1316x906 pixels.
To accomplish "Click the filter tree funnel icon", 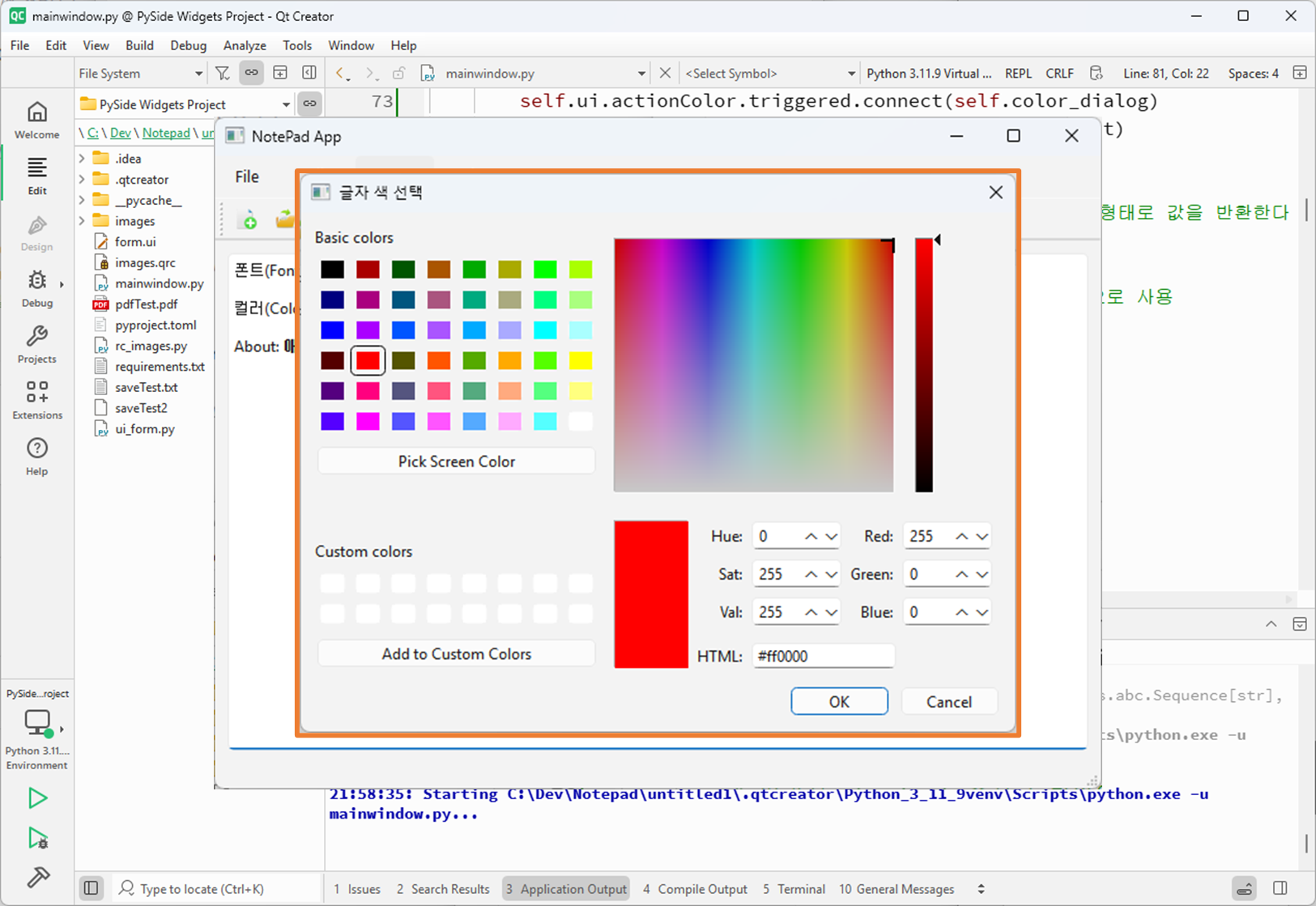I will click(222, 73).
